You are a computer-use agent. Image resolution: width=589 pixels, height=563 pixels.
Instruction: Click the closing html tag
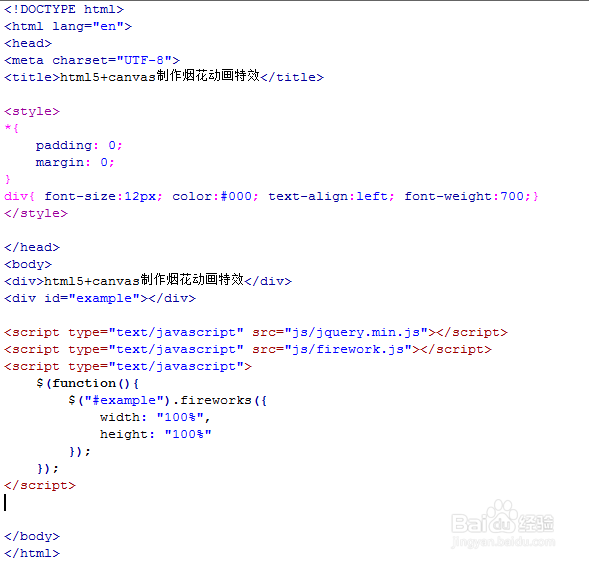click(32, 553)
